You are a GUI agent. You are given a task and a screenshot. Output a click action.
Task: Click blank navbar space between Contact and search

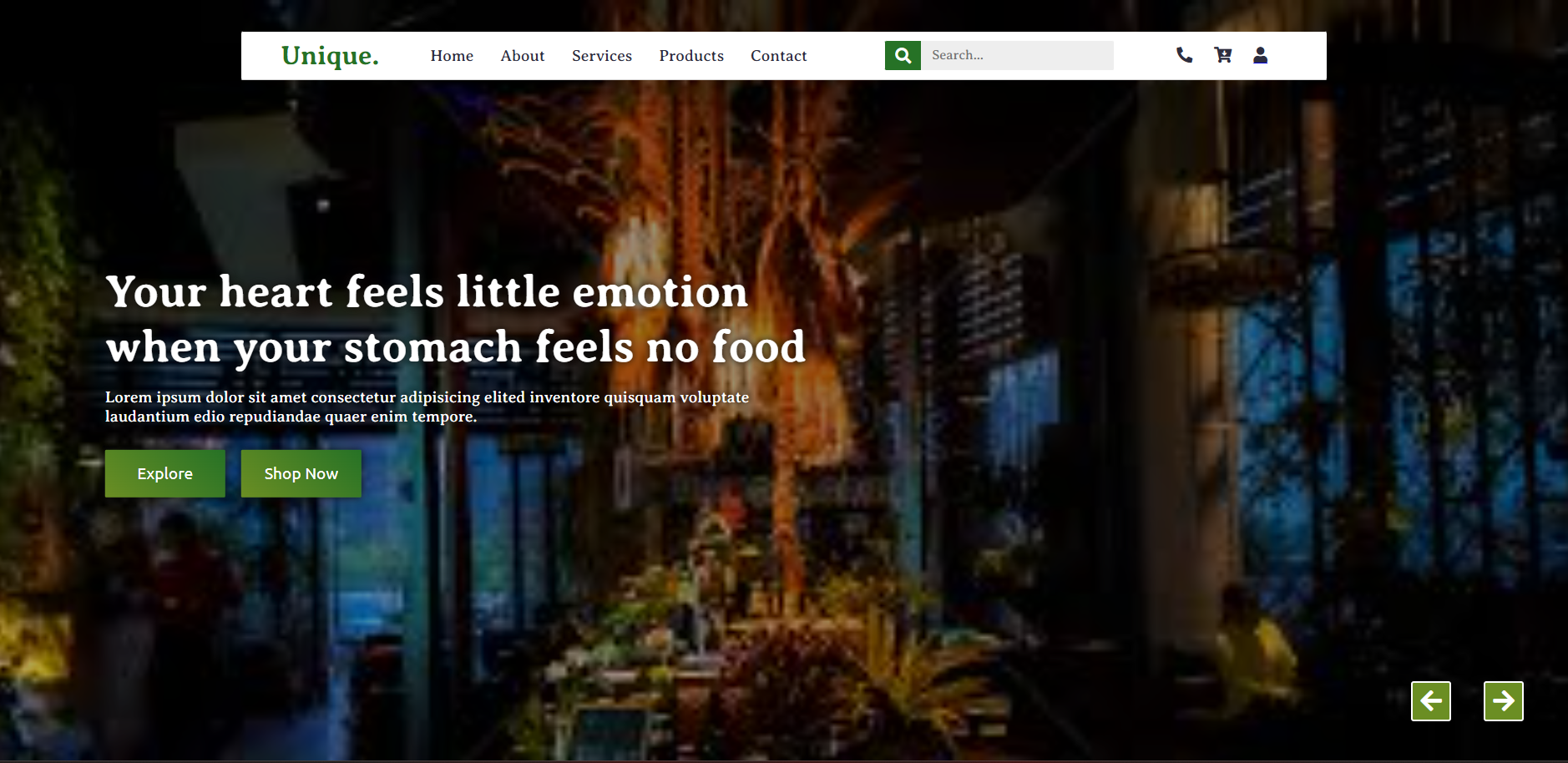[846, 56]
